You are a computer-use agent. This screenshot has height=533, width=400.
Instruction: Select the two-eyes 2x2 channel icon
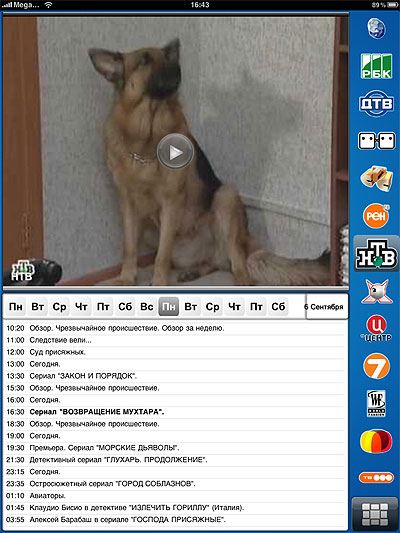pyautogui.click(x=376, y=141)
